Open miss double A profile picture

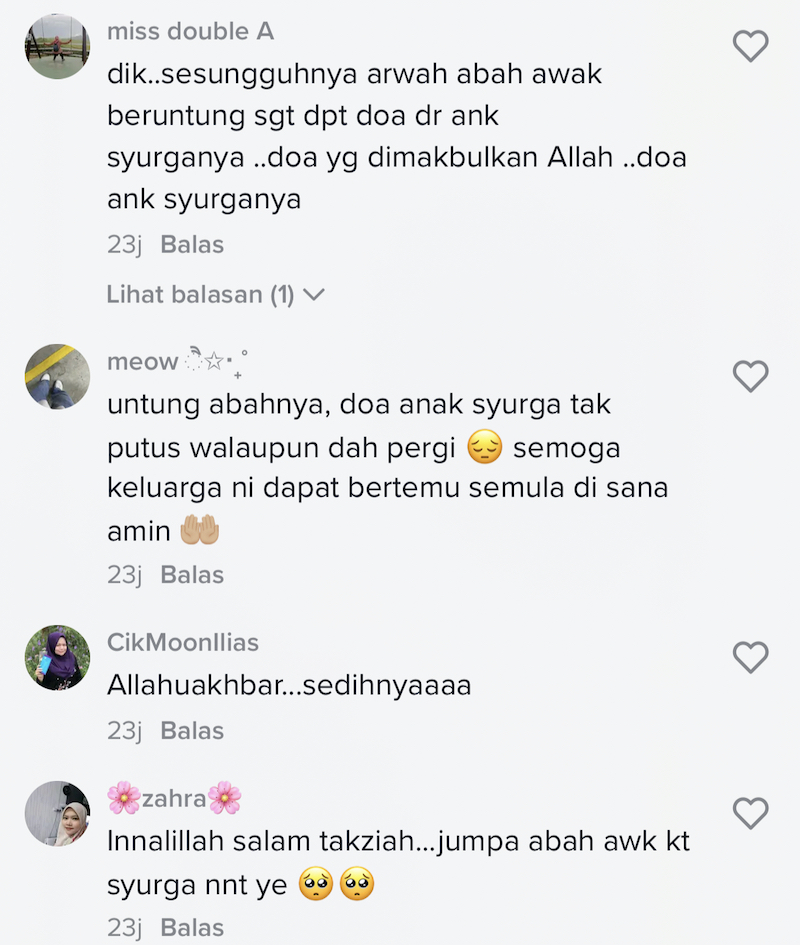[x=57, y=46]
